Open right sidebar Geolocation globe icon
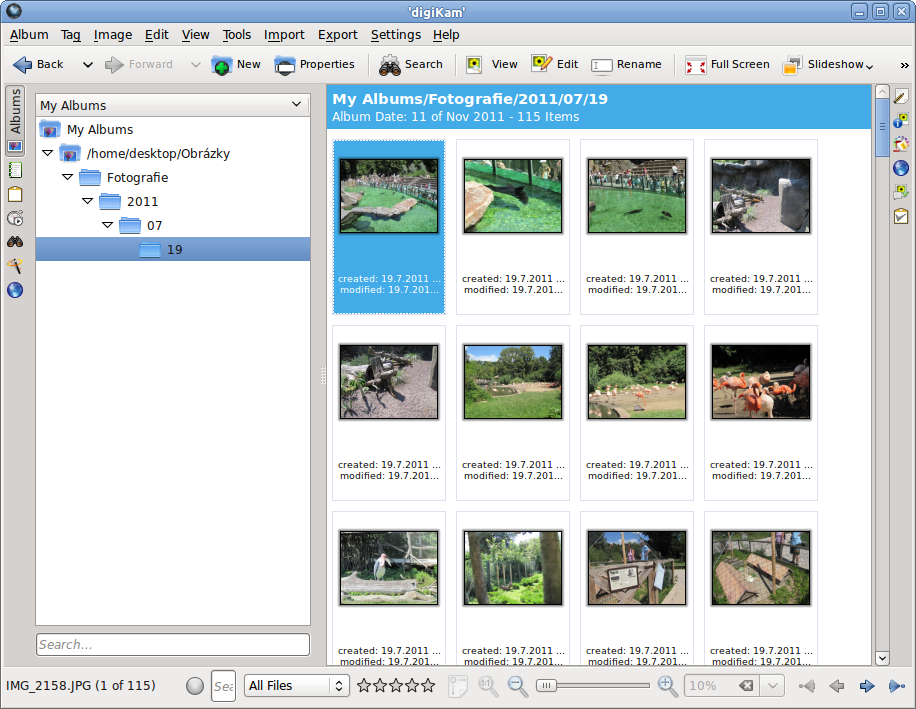916x709 pixels. tap(901, 168)
